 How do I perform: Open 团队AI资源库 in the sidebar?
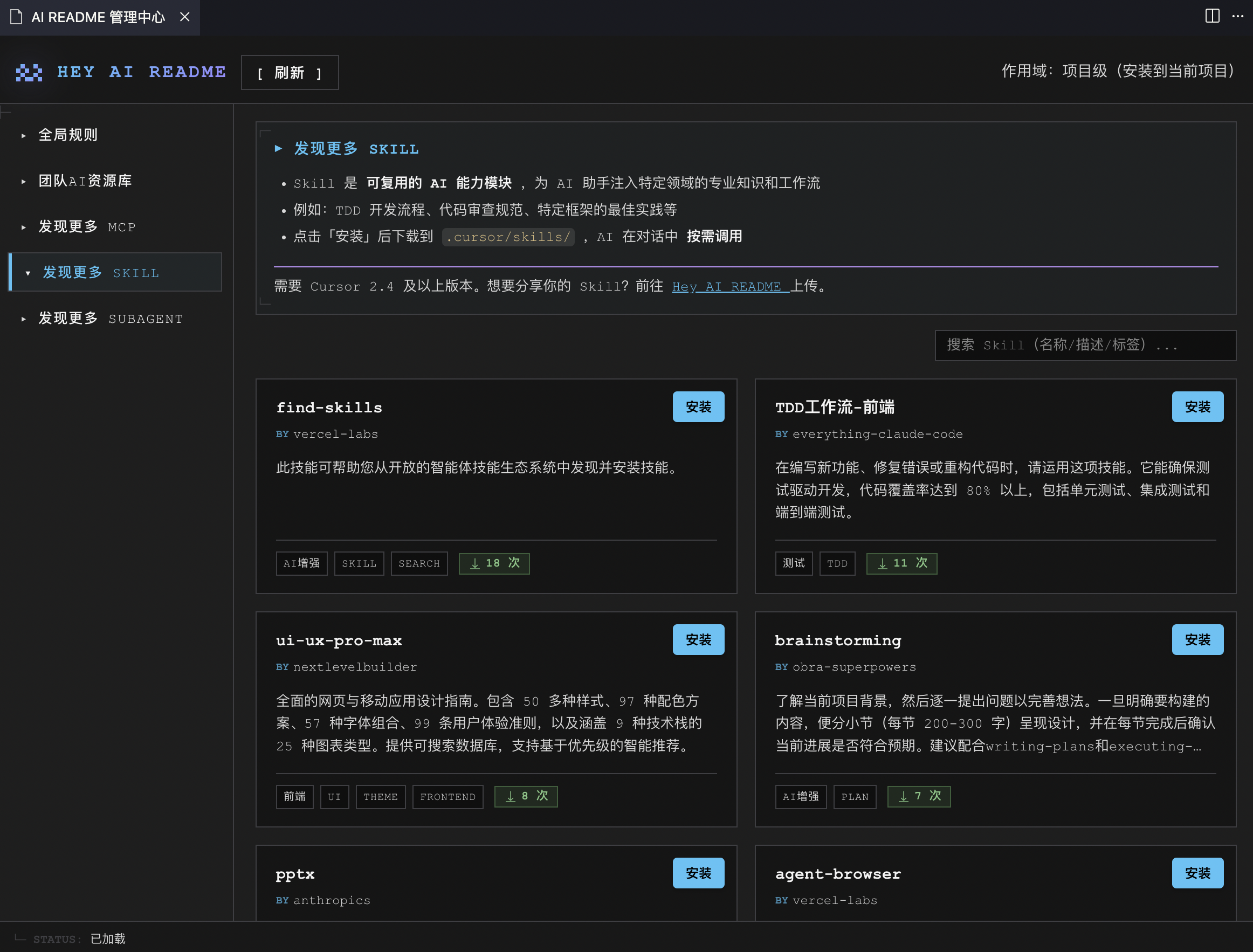coord(85,181)
